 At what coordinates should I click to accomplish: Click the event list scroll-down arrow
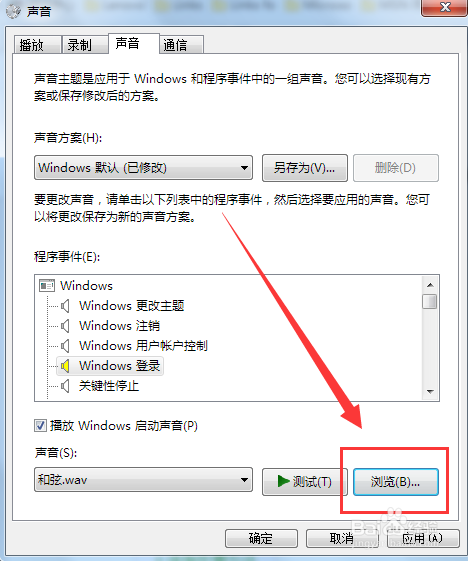pyautogui.click(x=430, y=392)
